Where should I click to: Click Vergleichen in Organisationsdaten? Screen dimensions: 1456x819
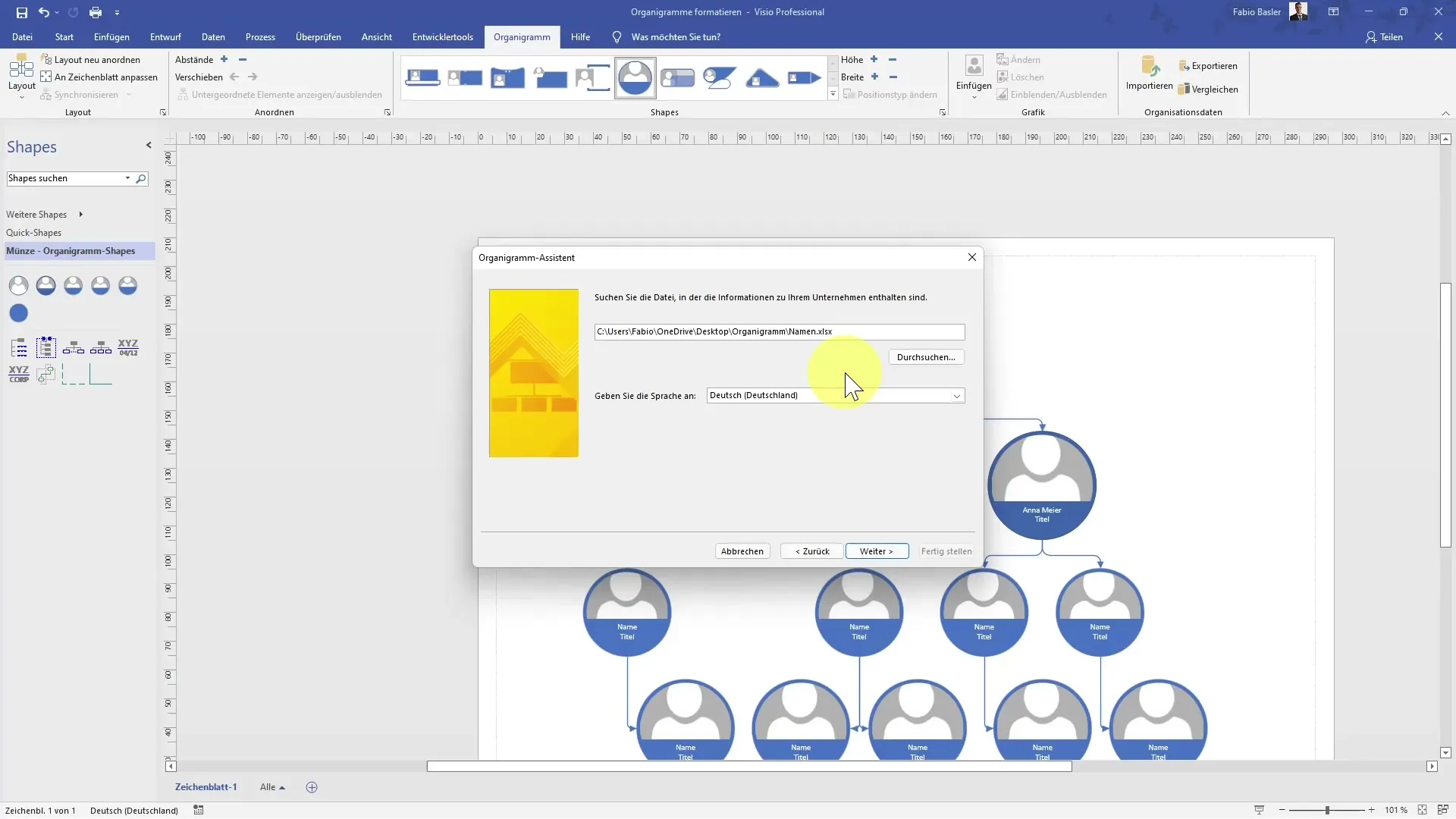(x=1208, y=89)
